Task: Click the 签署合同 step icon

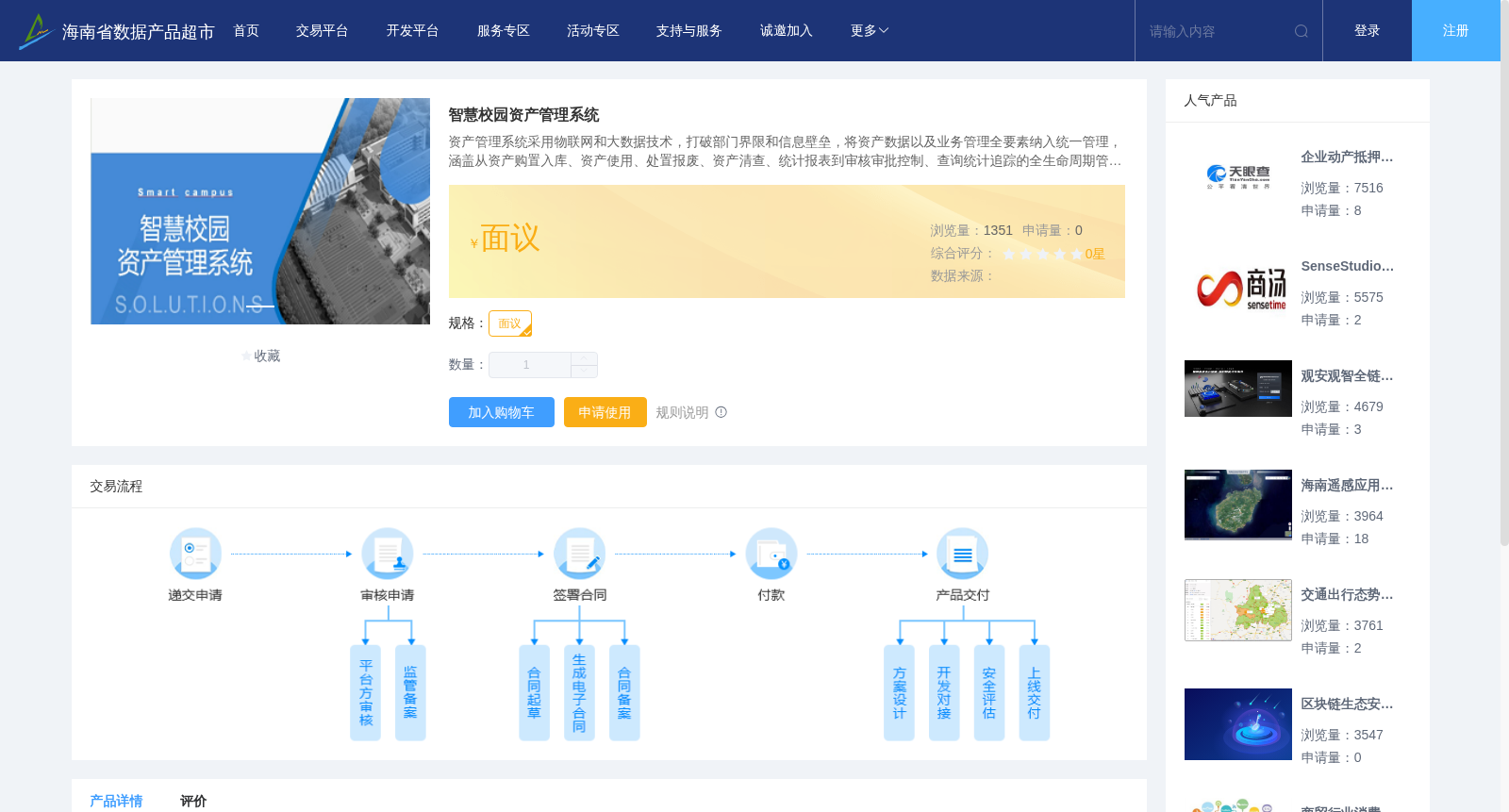Action: pos(579,554)
